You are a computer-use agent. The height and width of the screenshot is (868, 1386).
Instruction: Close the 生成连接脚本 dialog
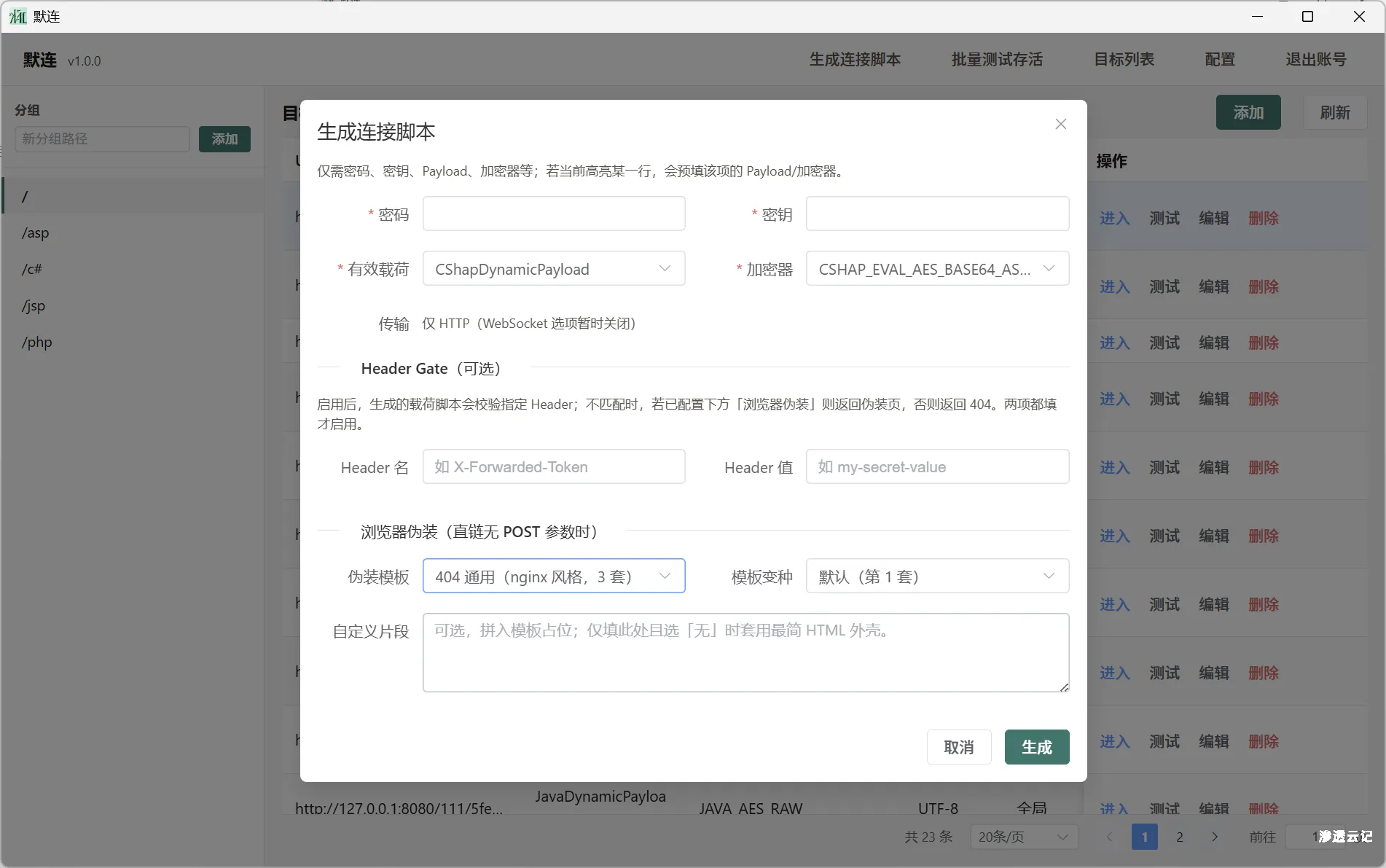[x=1060, y=124]
